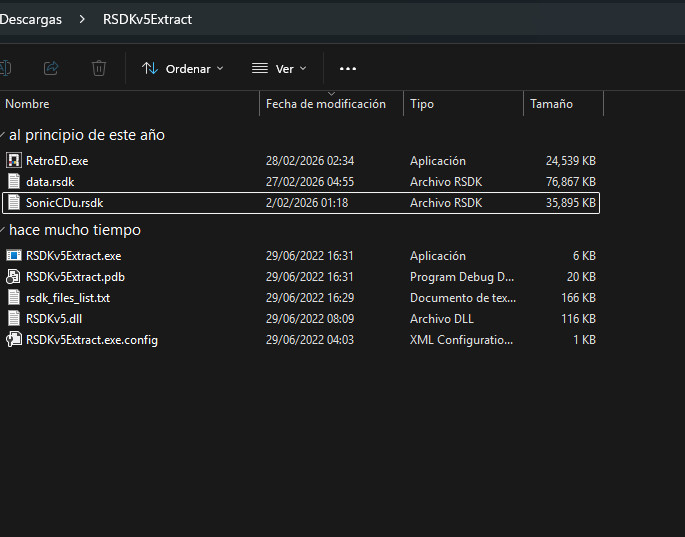Collapse the 'hace mucho tiempo' group
The width and height of the screenshot is (685, 537).
2,230
